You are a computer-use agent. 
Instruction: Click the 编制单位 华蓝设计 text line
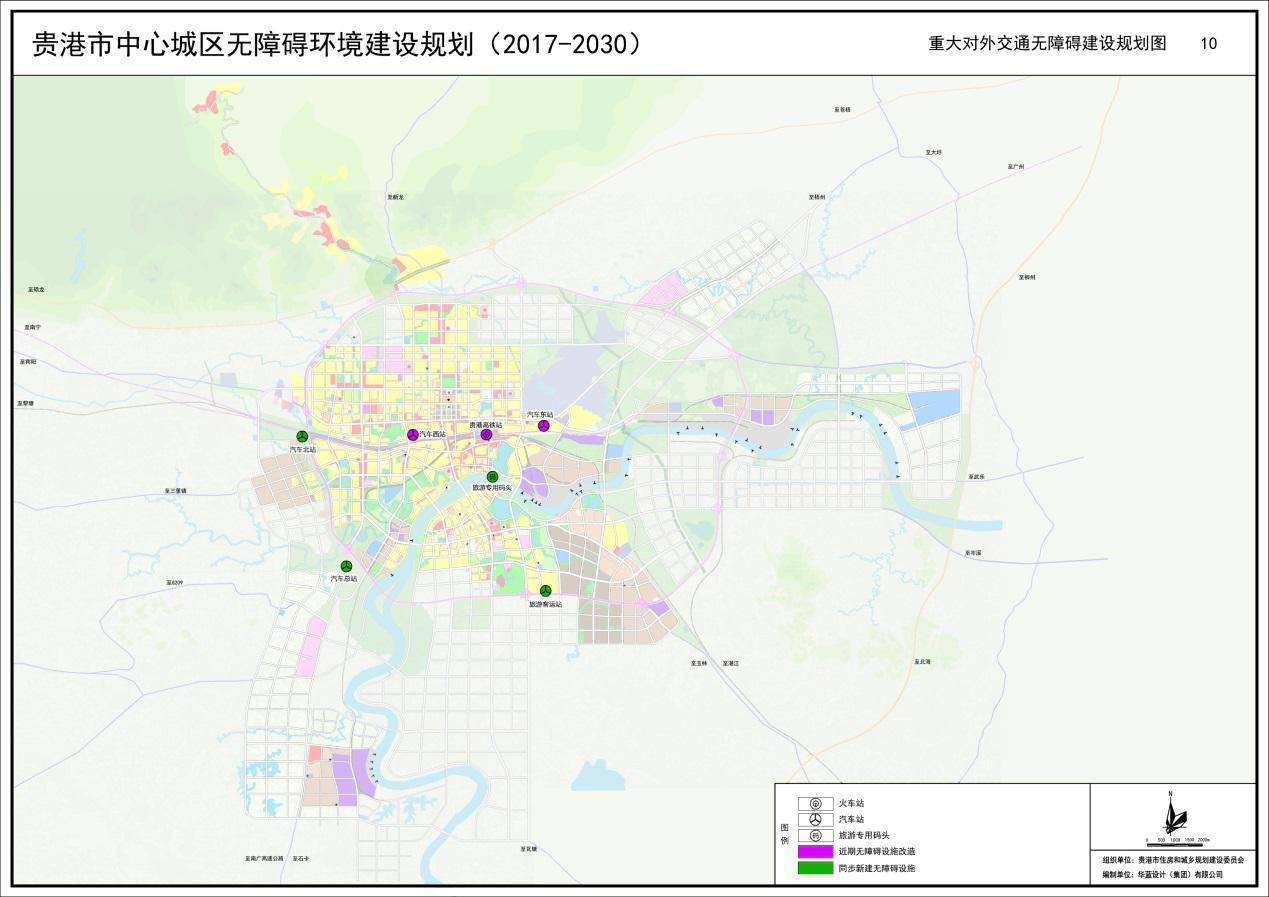pos(1162,874)
